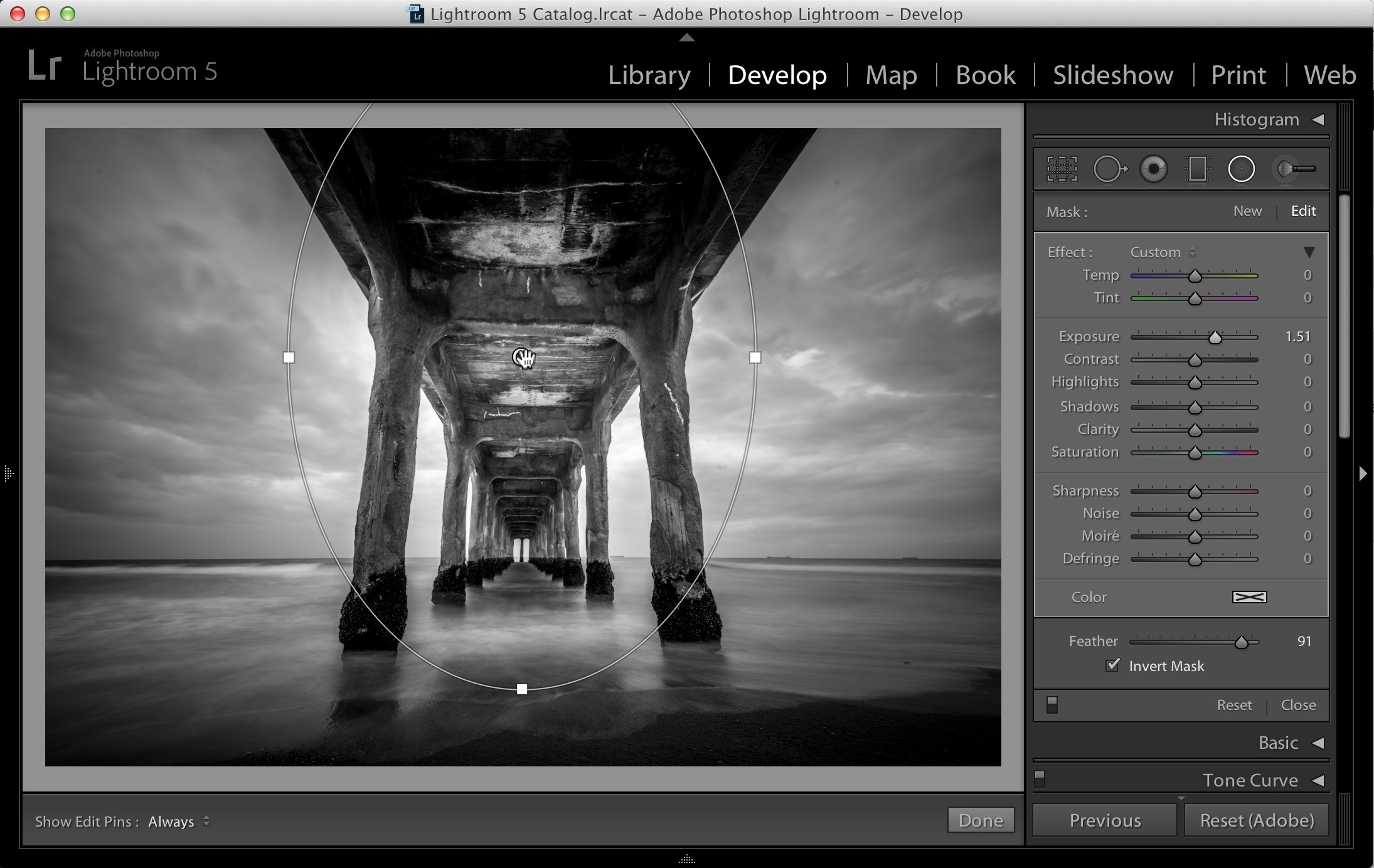Click the Done button
The height and width of the screenshot is (868, 1374).
click(x=981, y=820)
